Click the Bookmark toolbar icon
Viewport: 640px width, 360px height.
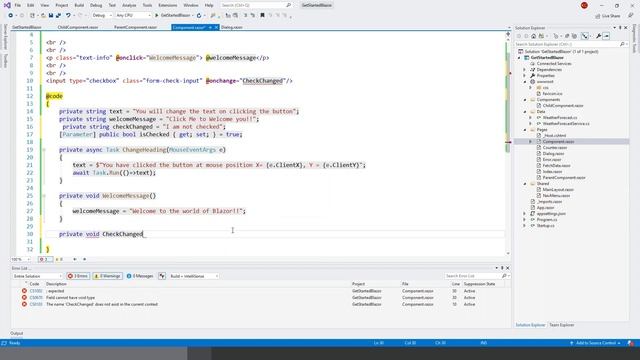pos(262,16)
